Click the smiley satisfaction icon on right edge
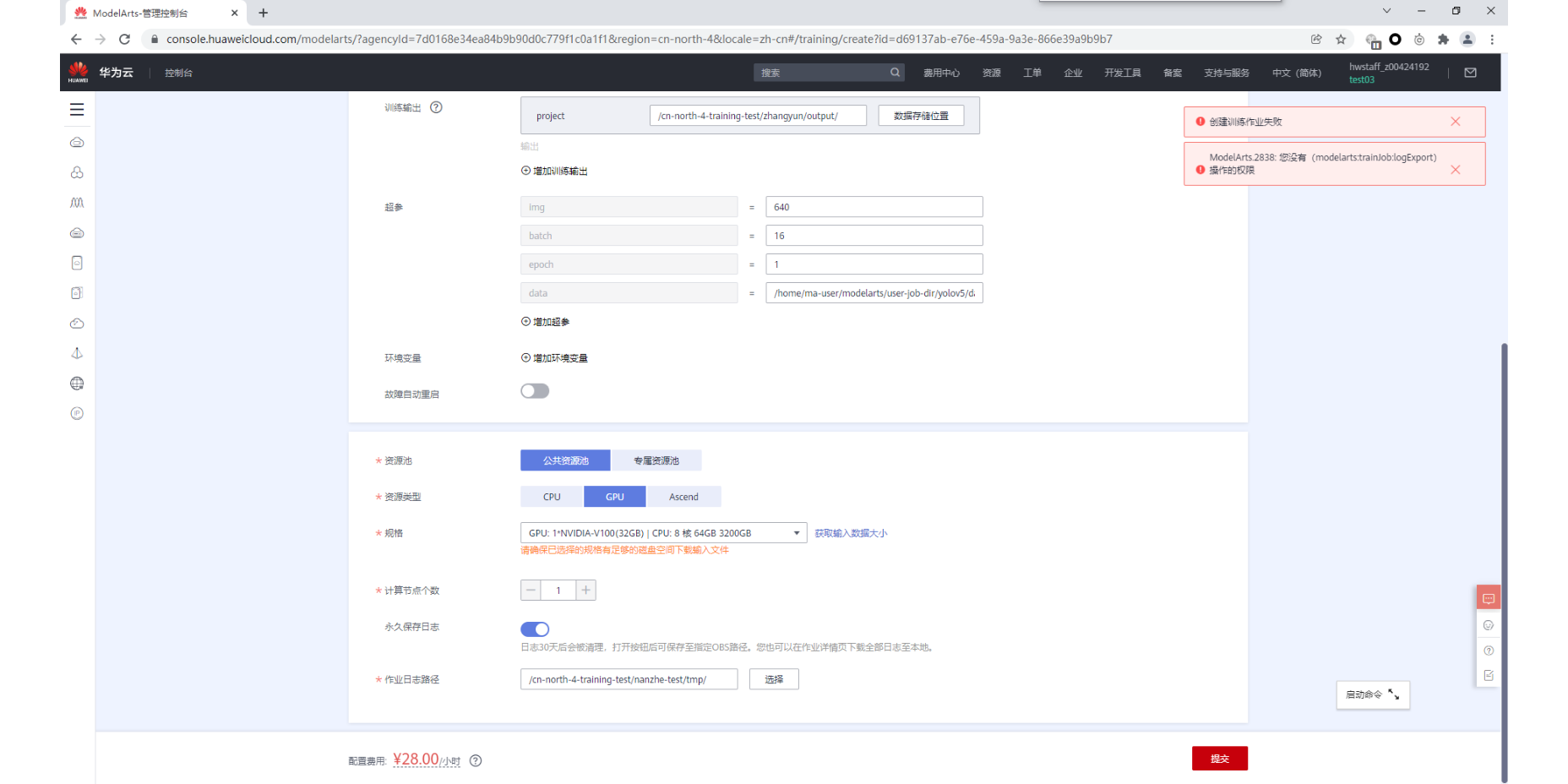The image size is (1568, 784). tap(1489, 625)
